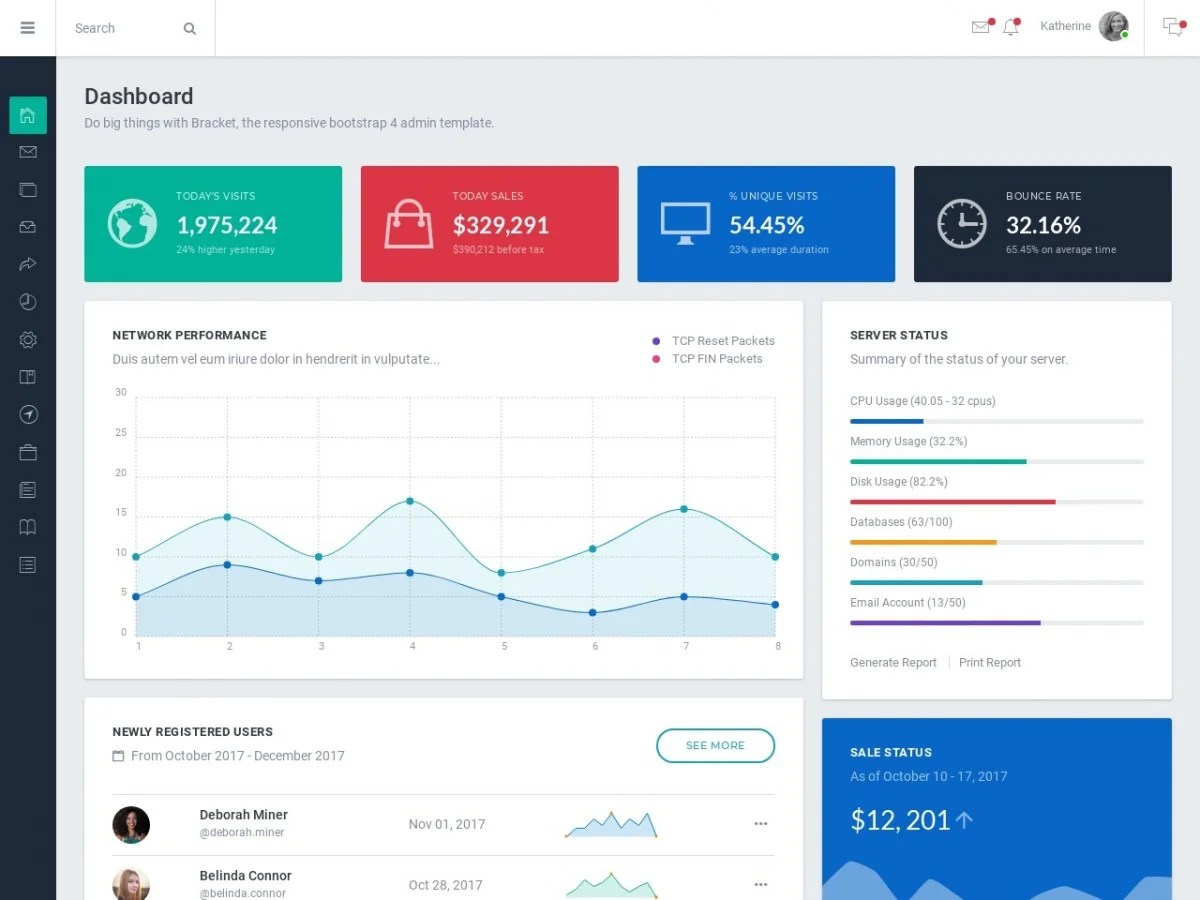Open Belinda Connor's row options ellipsis

tap(760, 884)
